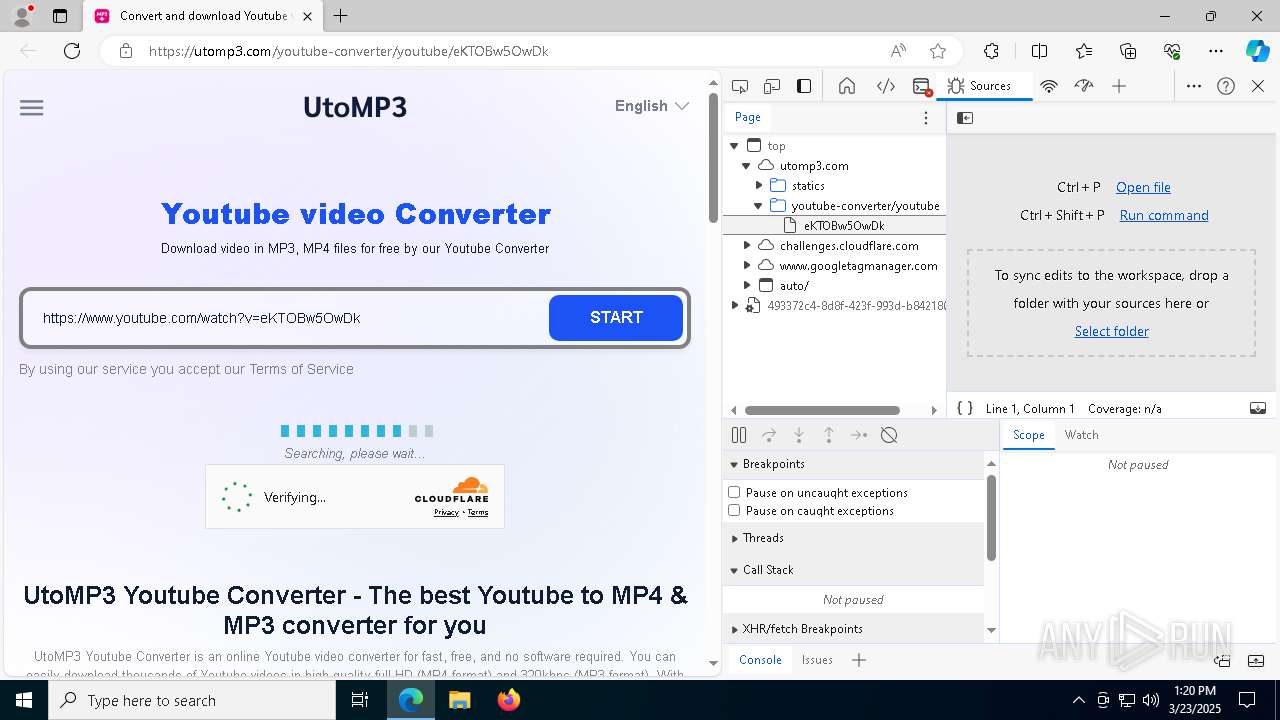Open the DevTools Welcome home tab
Image resolution: width=1280 pixels, height=720 pixels.
[x=847, y=86]
